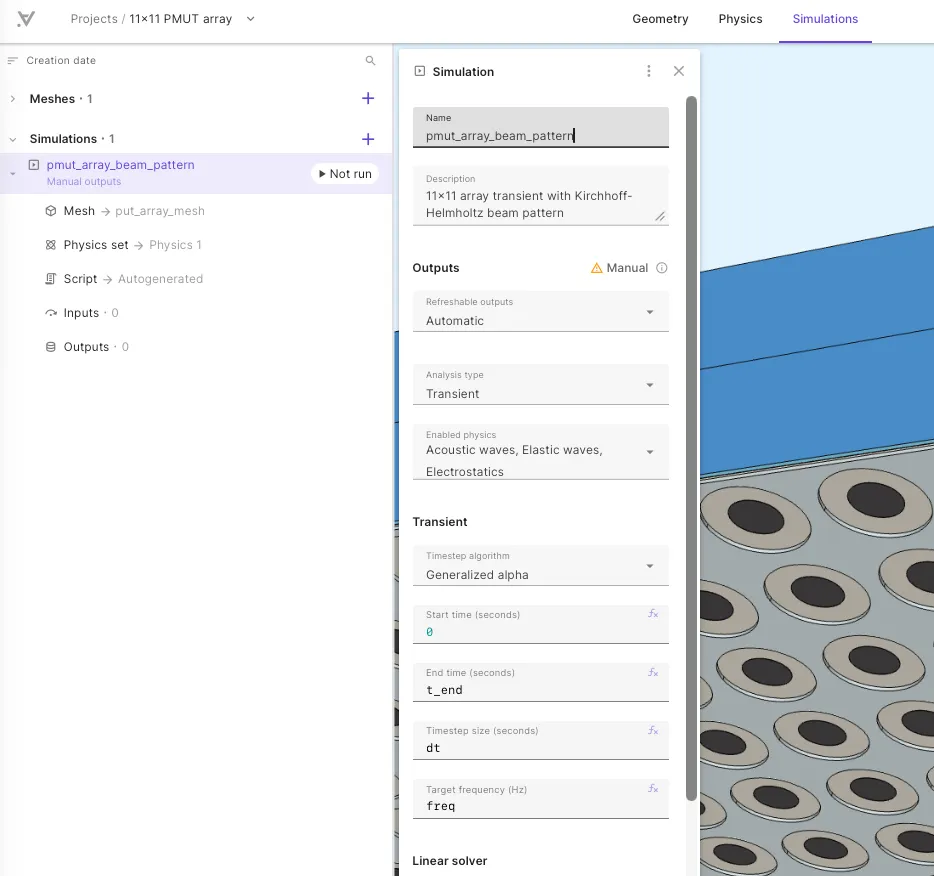Click the Manual outputs warning icon
Viewport: 934px width, 876px height.
(x=596, y=268)
